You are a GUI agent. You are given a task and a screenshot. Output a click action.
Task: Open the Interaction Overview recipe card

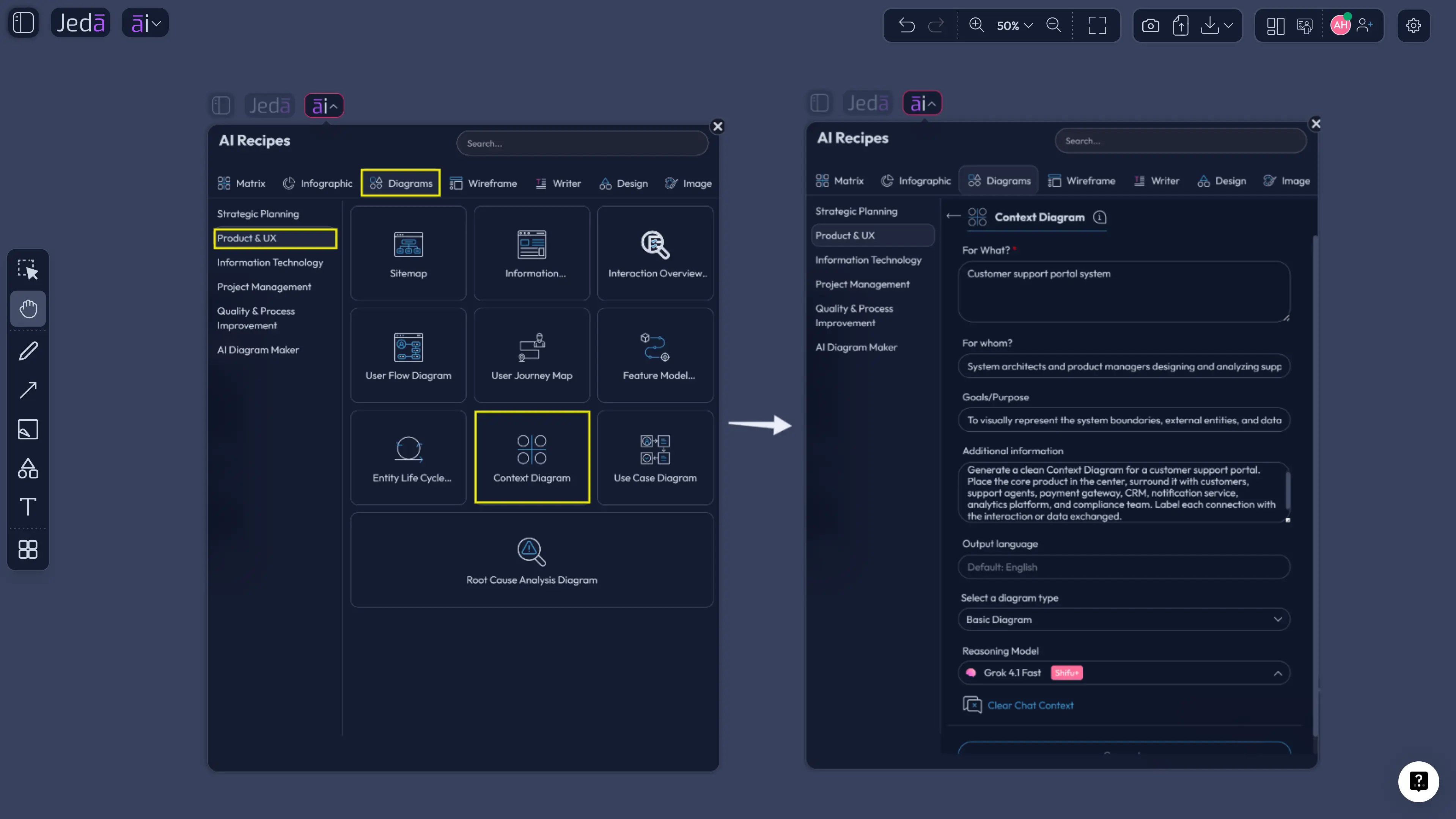[x=655, y=253]
